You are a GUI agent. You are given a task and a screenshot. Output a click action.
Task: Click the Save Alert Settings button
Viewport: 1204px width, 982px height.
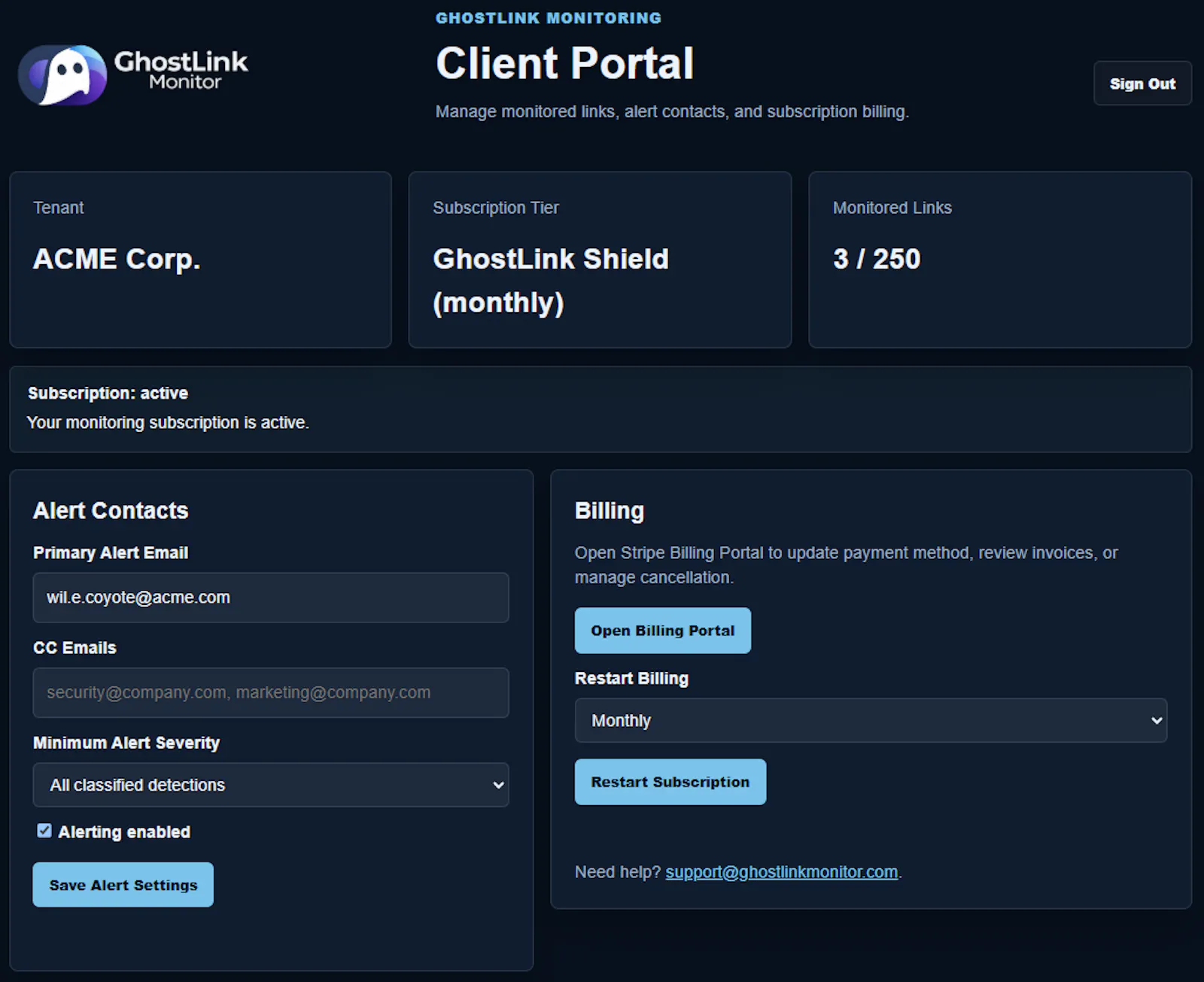[123, 885]
